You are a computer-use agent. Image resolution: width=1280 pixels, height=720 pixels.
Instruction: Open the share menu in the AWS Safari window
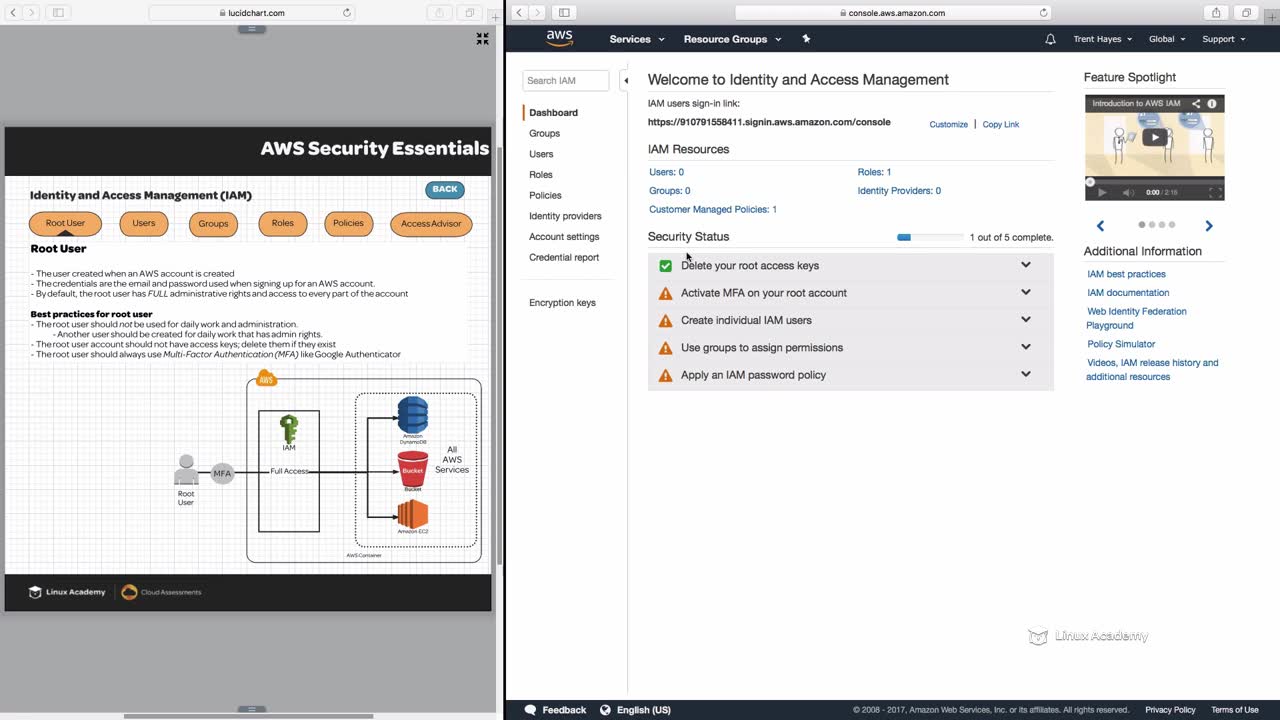pyautogui.click(x=1216, y=13)
